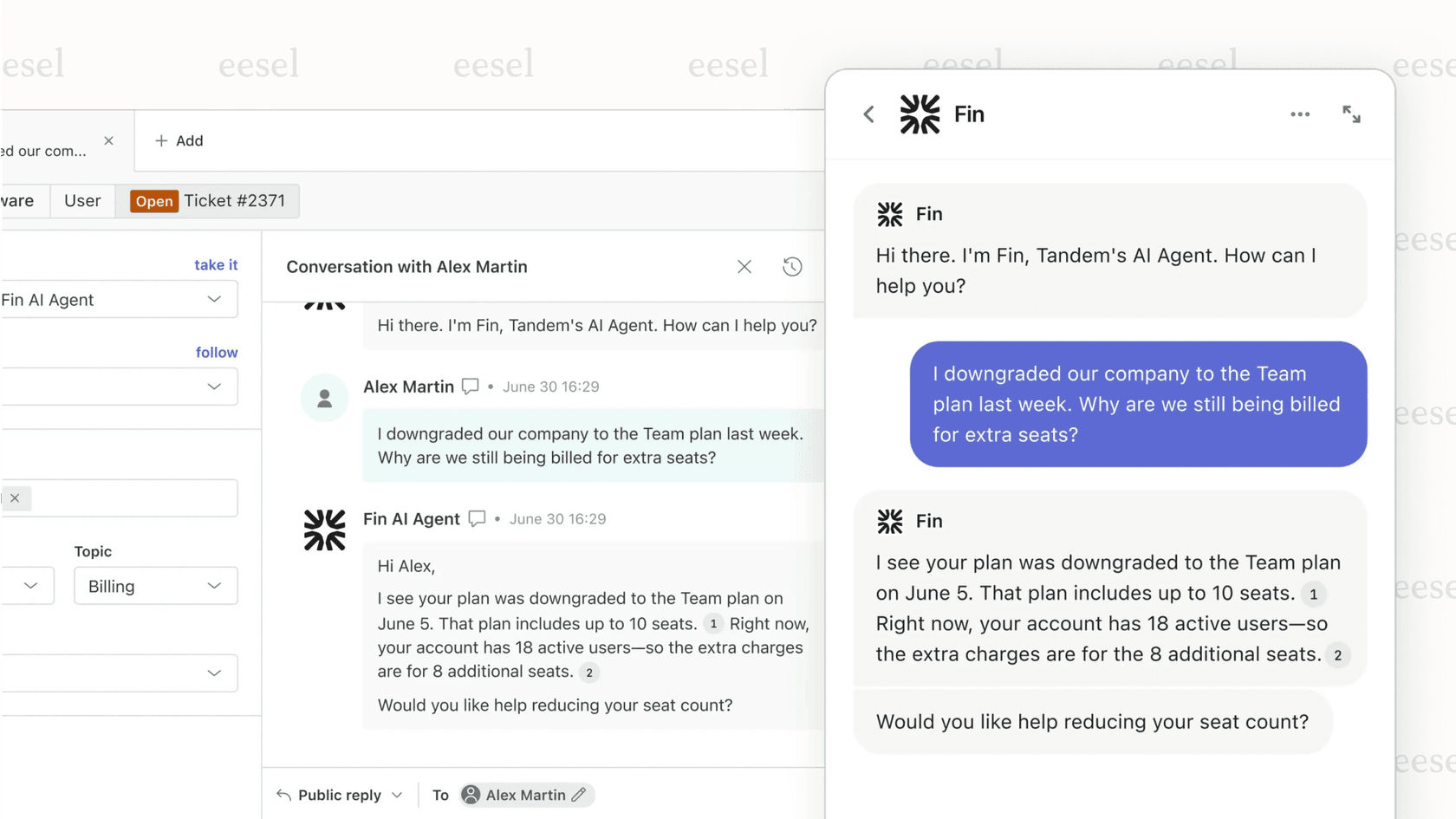Close the conversation with Alex Martin panel

coord(744,266)
